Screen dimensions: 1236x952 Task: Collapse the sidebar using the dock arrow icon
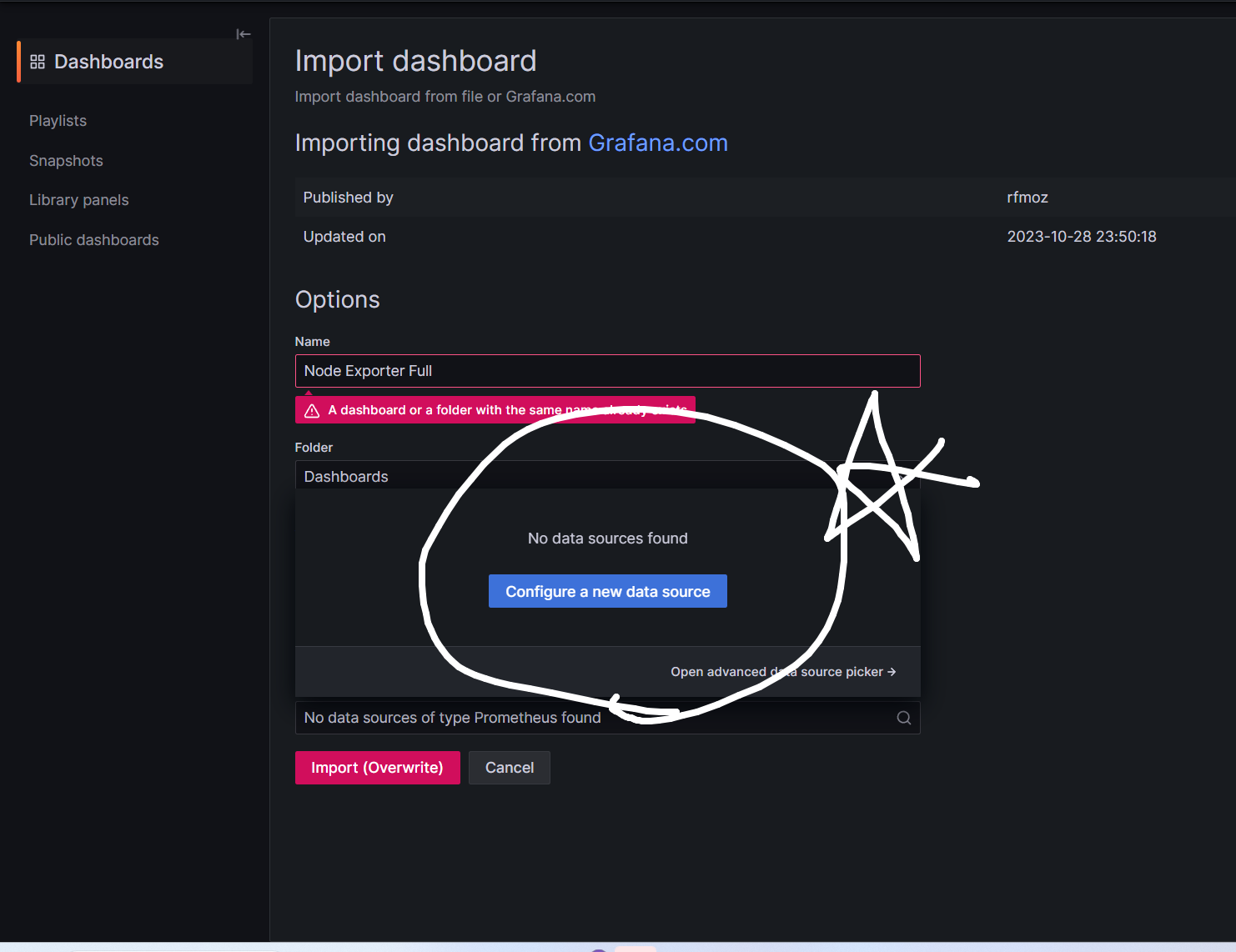point(243,34)
